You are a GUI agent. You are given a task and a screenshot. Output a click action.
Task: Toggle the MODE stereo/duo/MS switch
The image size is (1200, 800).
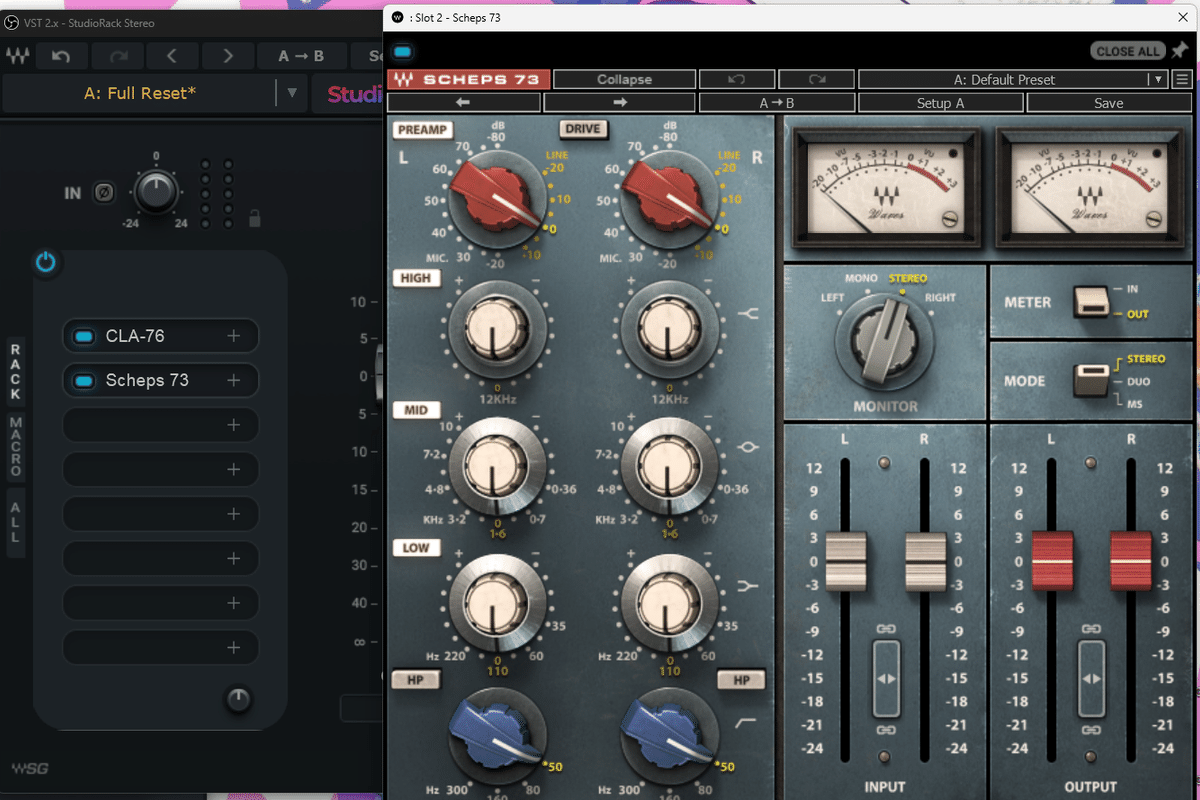tap(1091, 381)
